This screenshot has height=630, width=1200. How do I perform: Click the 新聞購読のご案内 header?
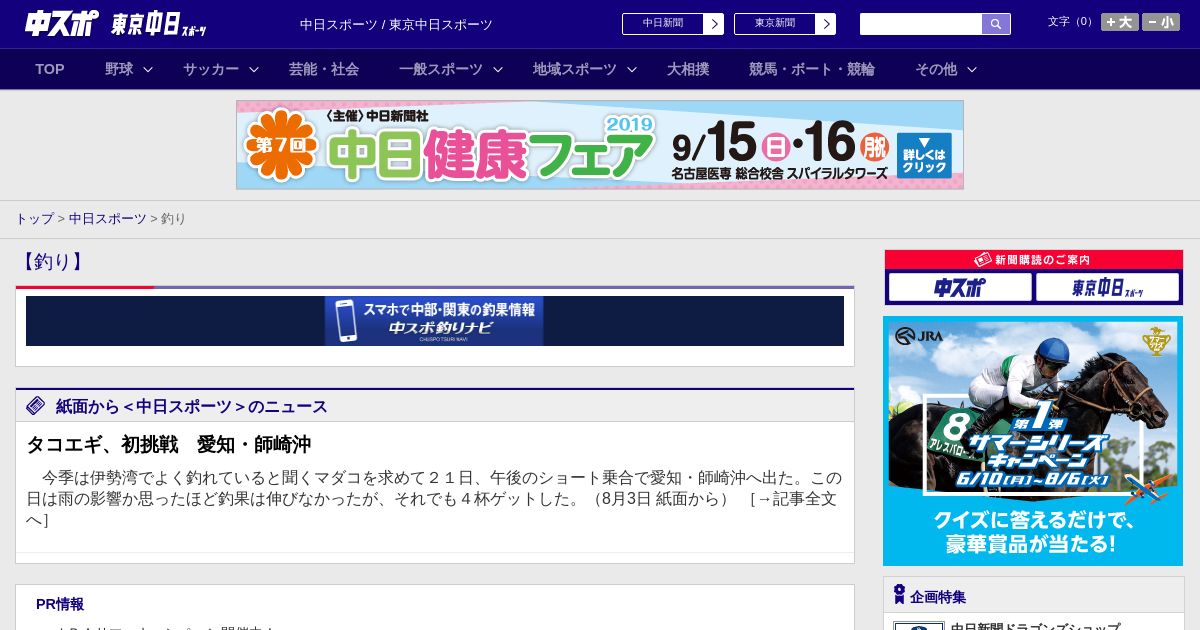(1034, 260)
